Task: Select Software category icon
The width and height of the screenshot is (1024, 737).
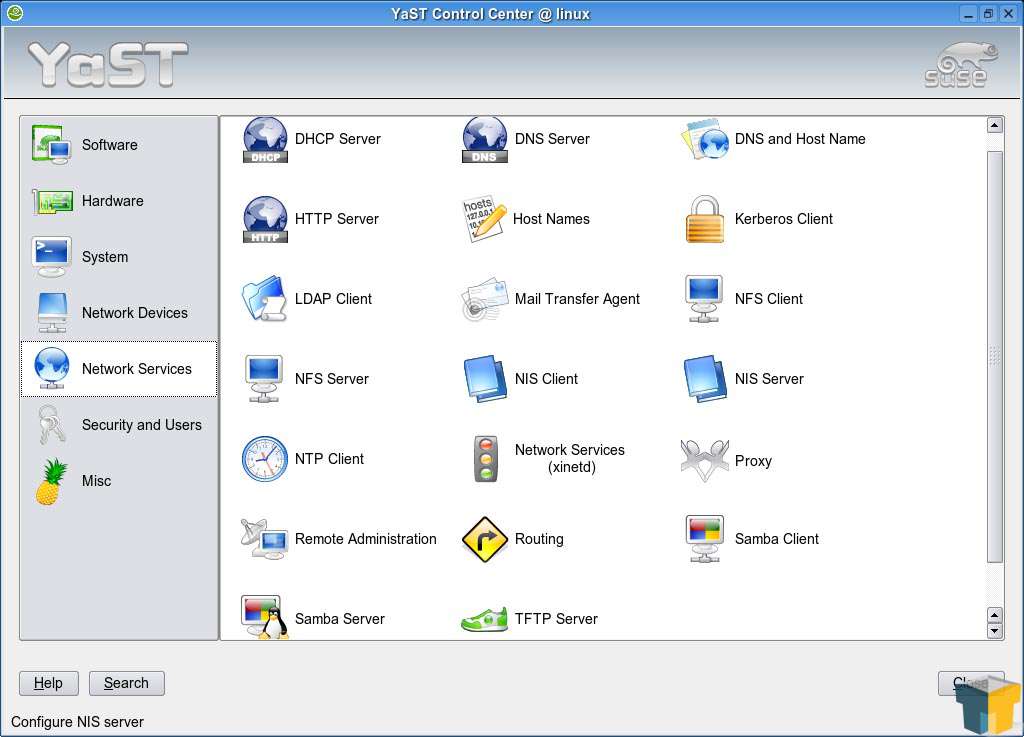Action: (52, 145)
